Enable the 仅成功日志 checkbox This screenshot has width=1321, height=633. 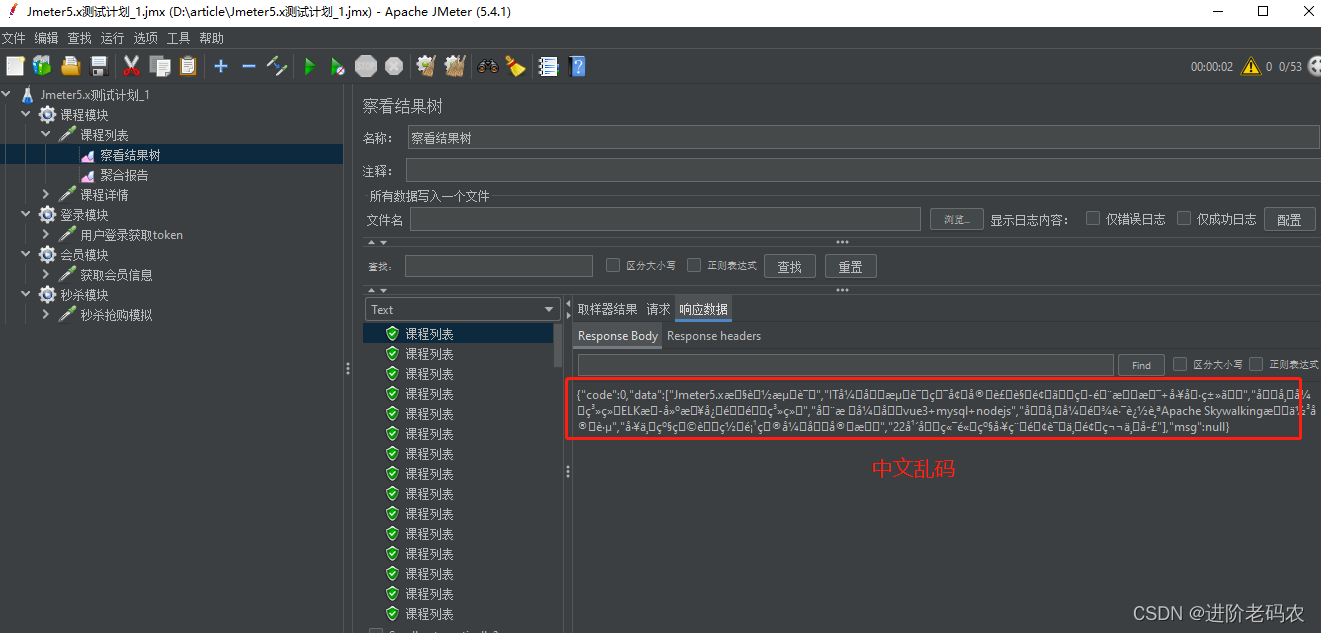1182,219
